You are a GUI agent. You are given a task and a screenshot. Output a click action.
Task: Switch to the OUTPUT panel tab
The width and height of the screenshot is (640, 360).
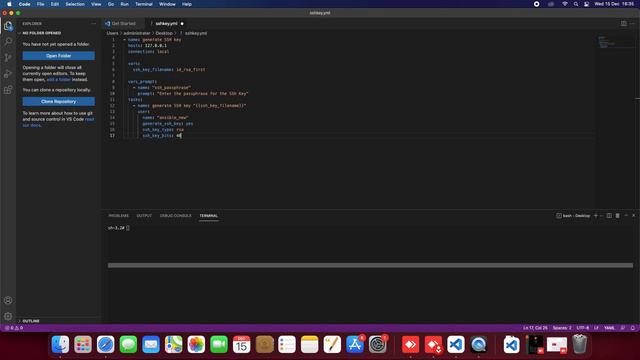(x=144, y=216)
